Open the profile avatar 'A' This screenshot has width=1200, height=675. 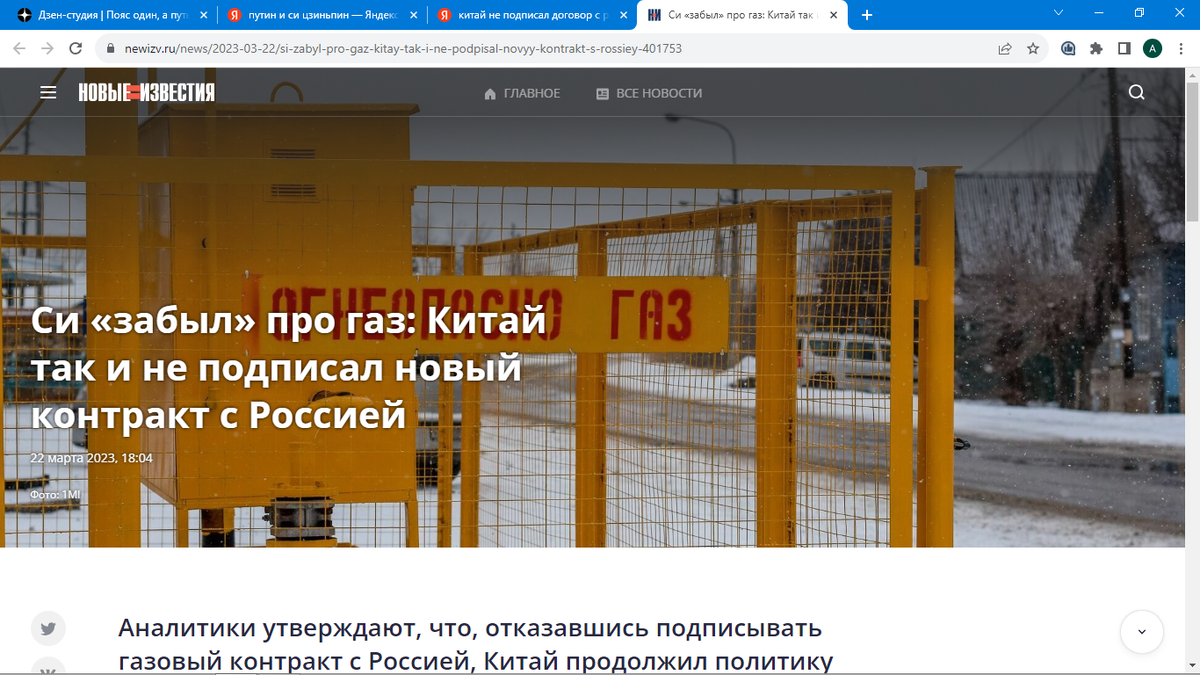[1152, 48]
